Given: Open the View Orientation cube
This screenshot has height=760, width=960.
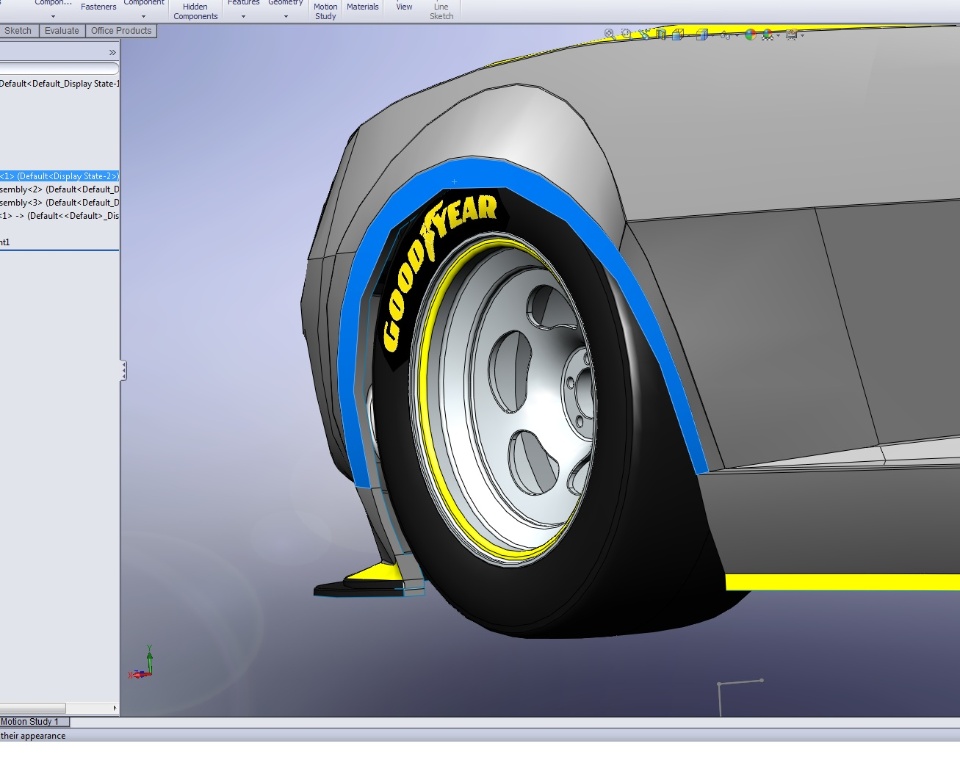Looking at the screenshot, I should [678, 34].
